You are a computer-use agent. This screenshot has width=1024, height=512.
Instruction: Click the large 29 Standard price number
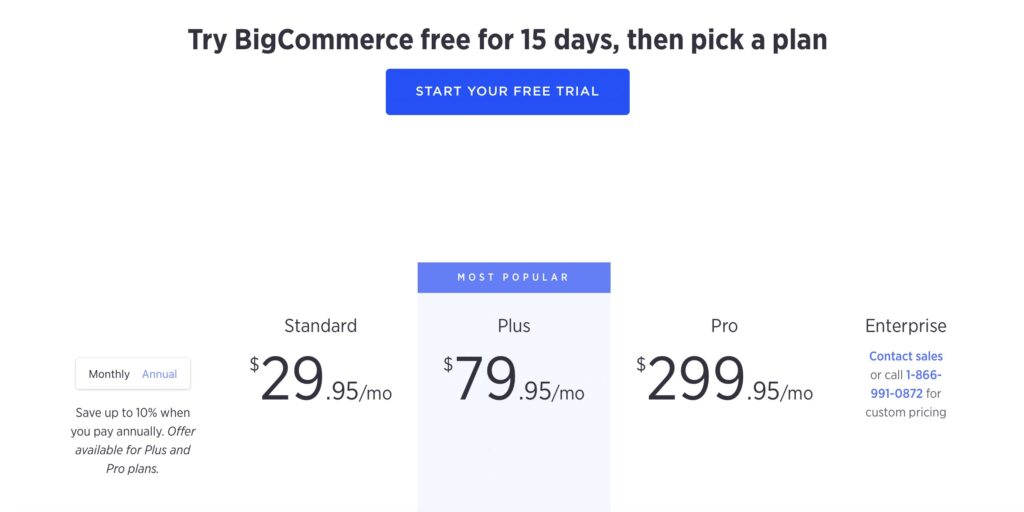[x=292, y=379]
